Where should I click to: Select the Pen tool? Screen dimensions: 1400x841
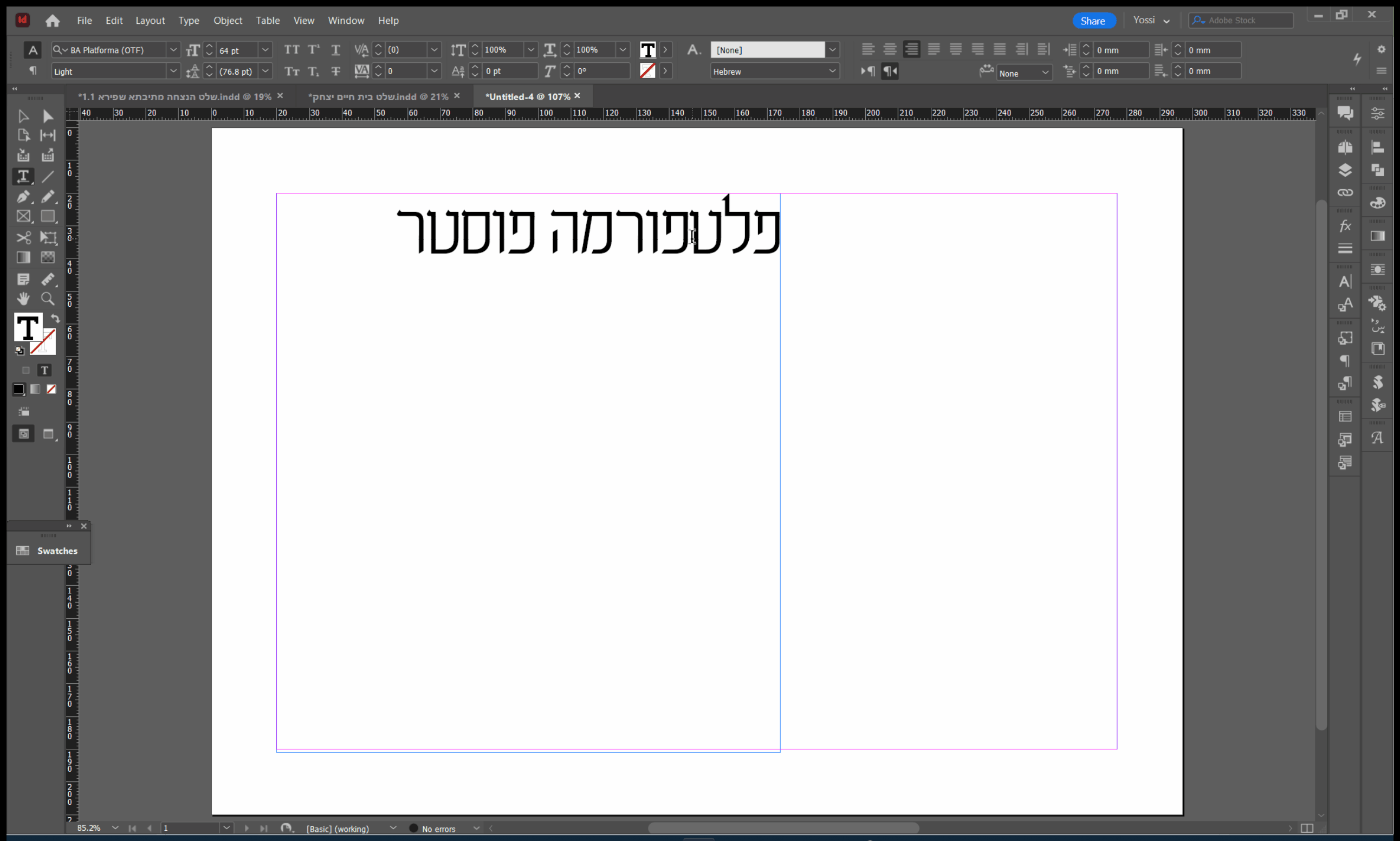pyautogui.click(x=23, y=197)
